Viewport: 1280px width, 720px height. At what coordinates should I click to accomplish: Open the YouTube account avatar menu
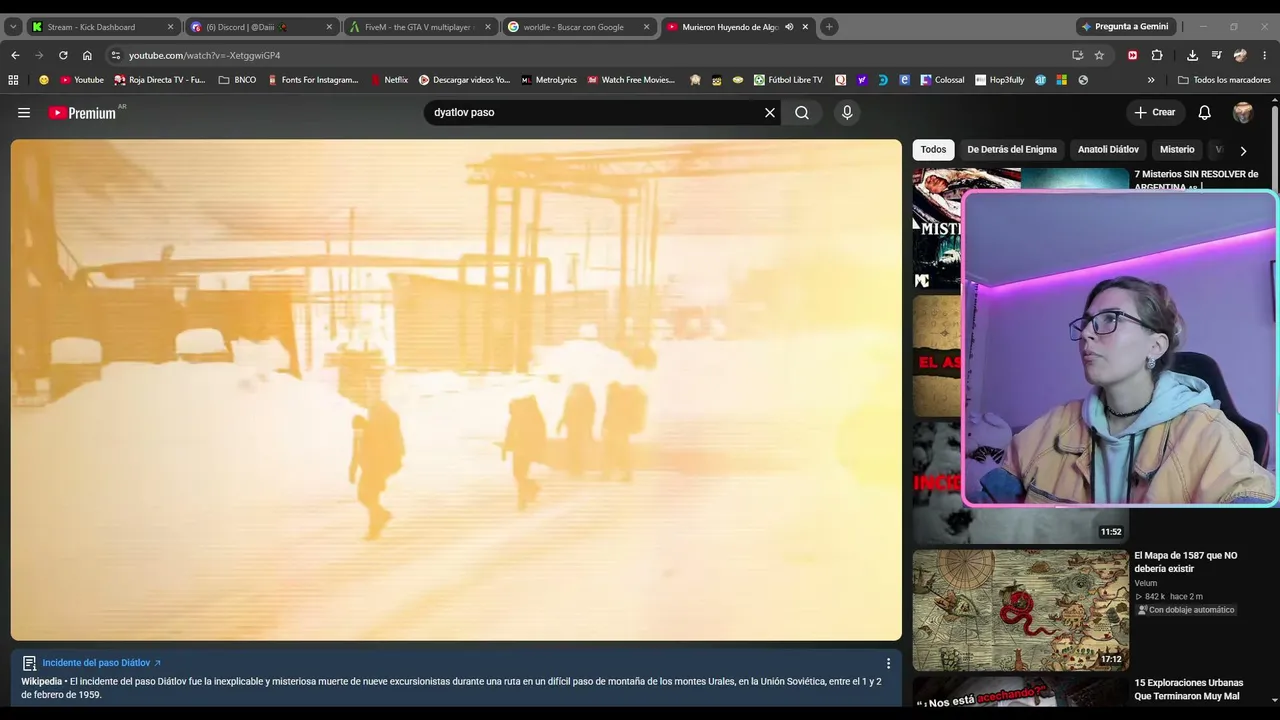1243,113
